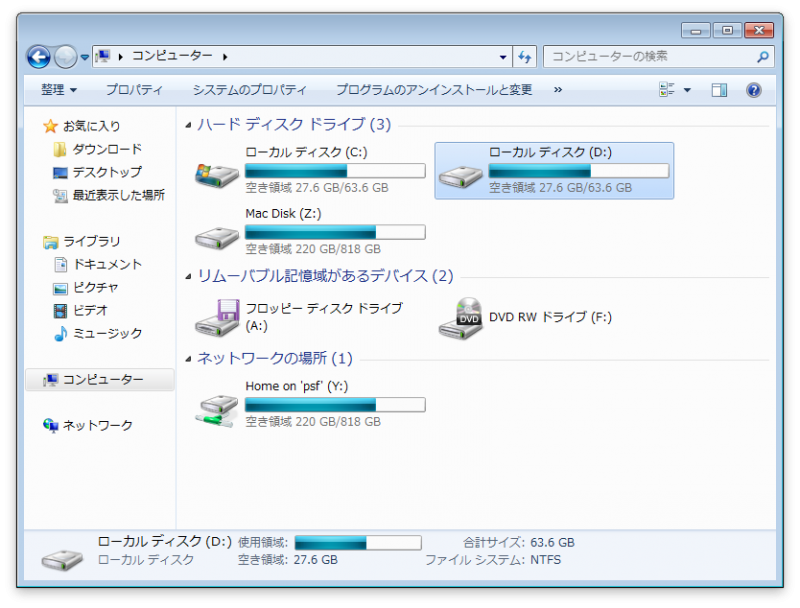Click the Mac Disk (Z:) drive icon

click(x=217, y=237)
